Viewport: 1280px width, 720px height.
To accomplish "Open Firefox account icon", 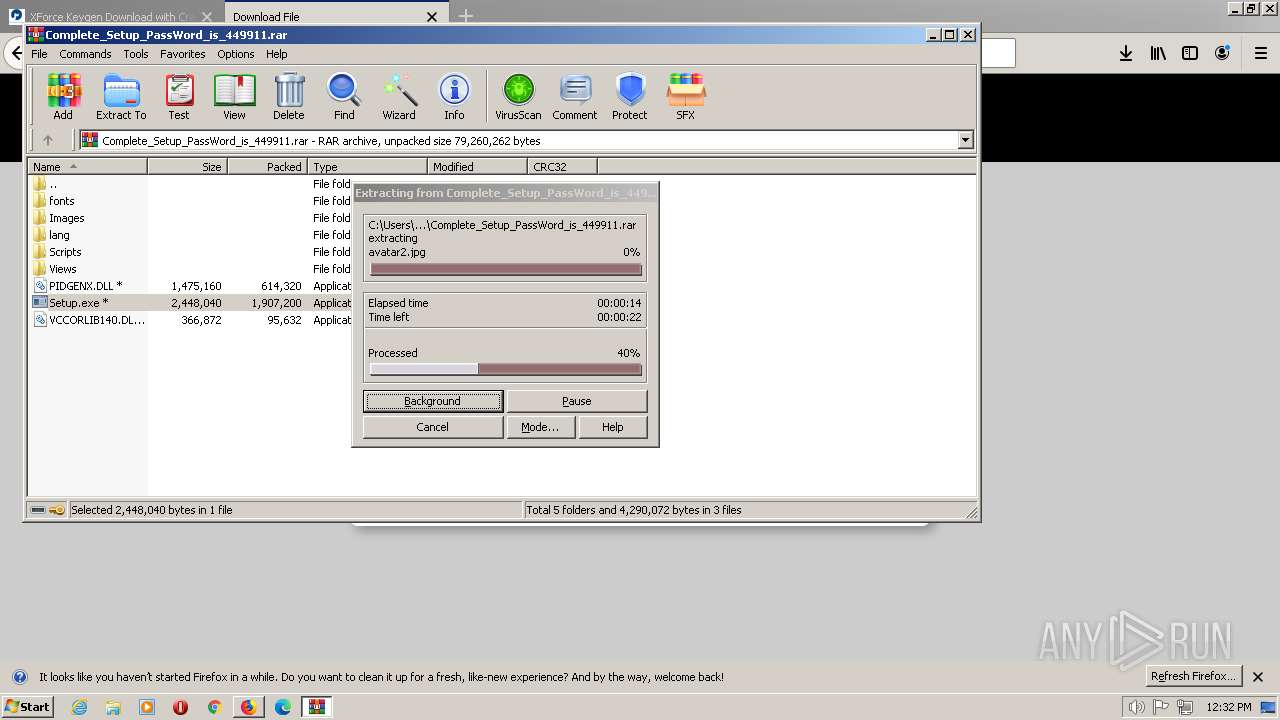I will 1222,53.
